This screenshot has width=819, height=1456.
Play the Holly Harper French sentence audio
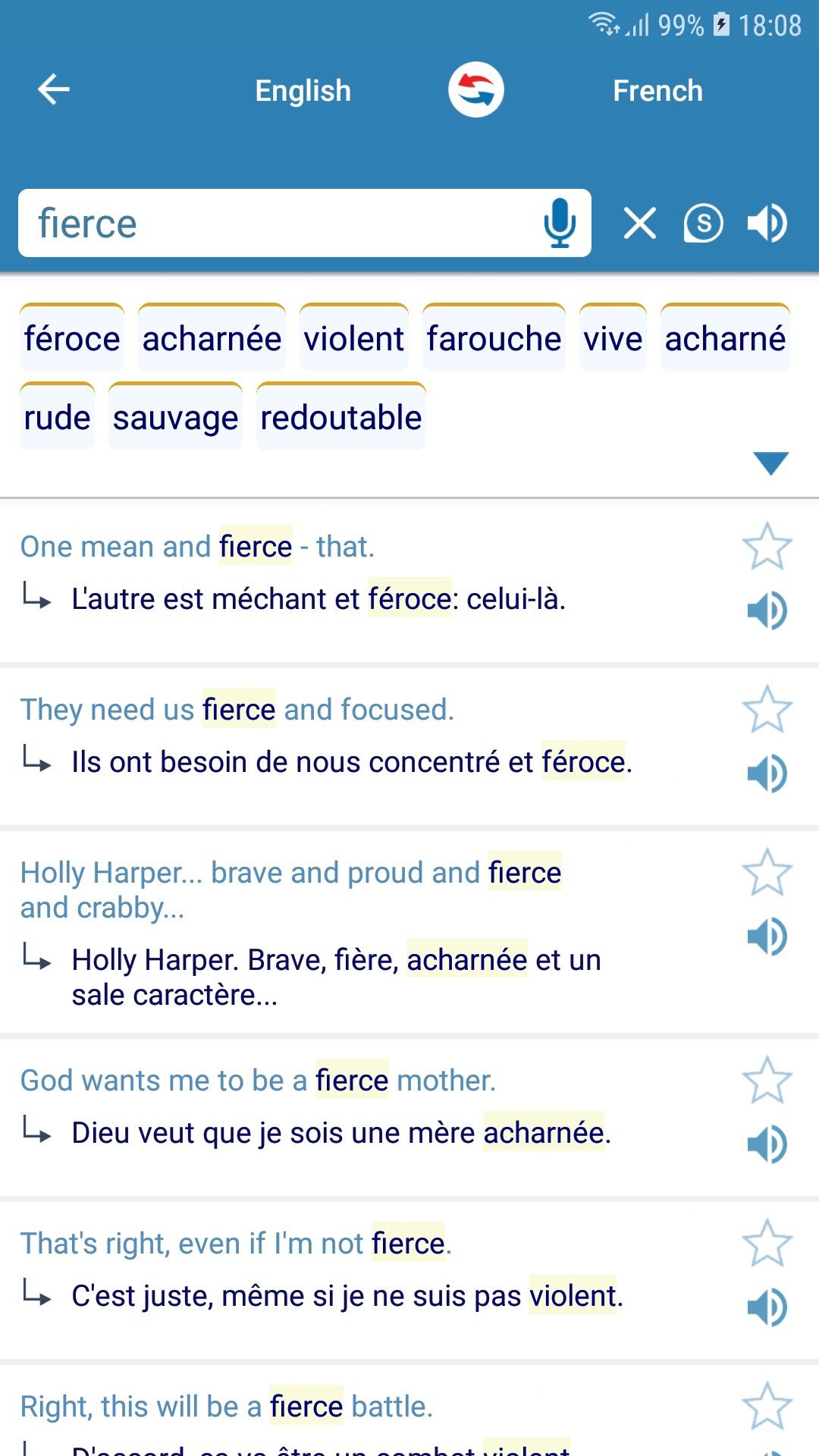coord(767,936)
